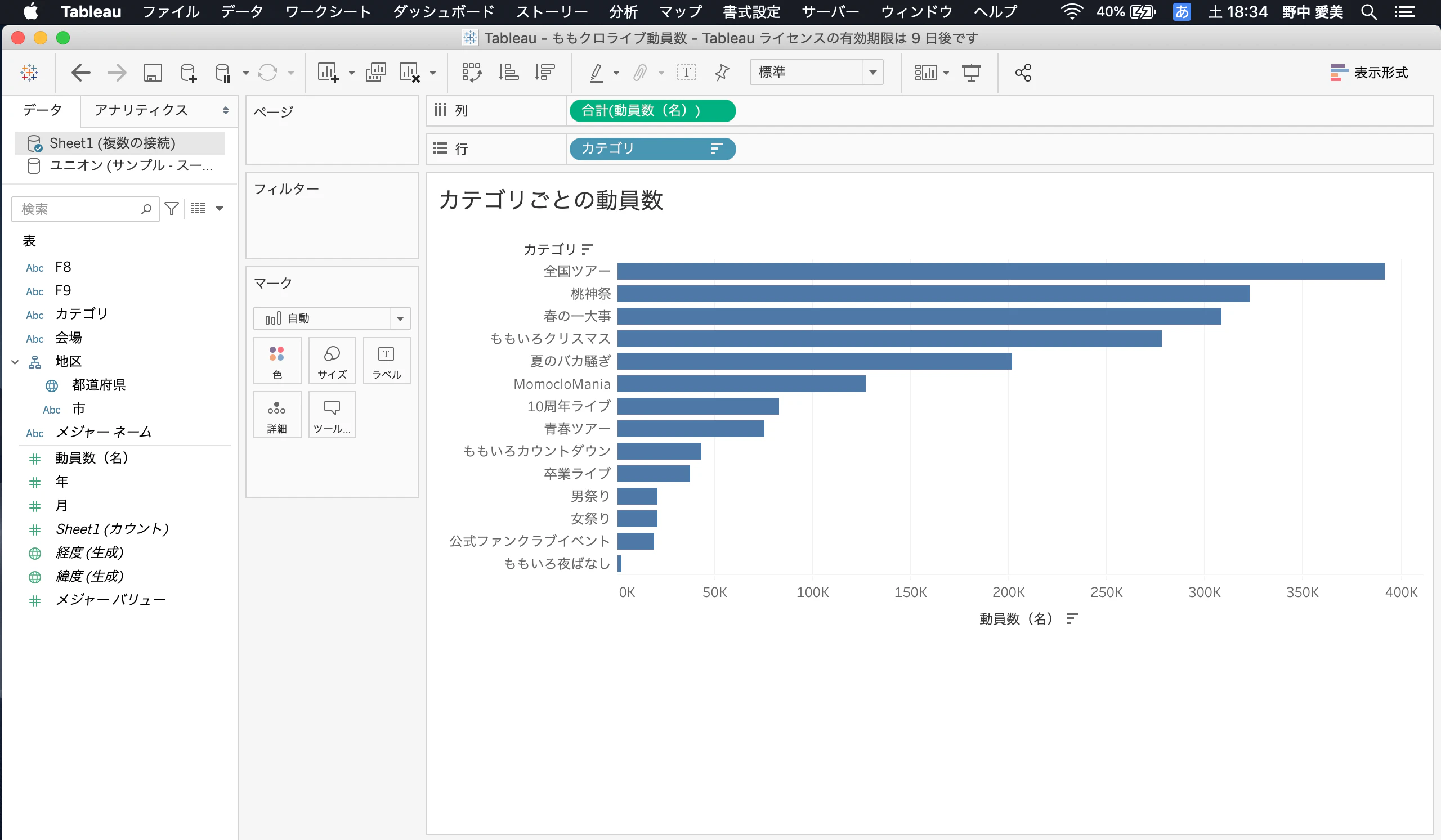
Task: Click the highlight pen icon
Action: point(597,73)
